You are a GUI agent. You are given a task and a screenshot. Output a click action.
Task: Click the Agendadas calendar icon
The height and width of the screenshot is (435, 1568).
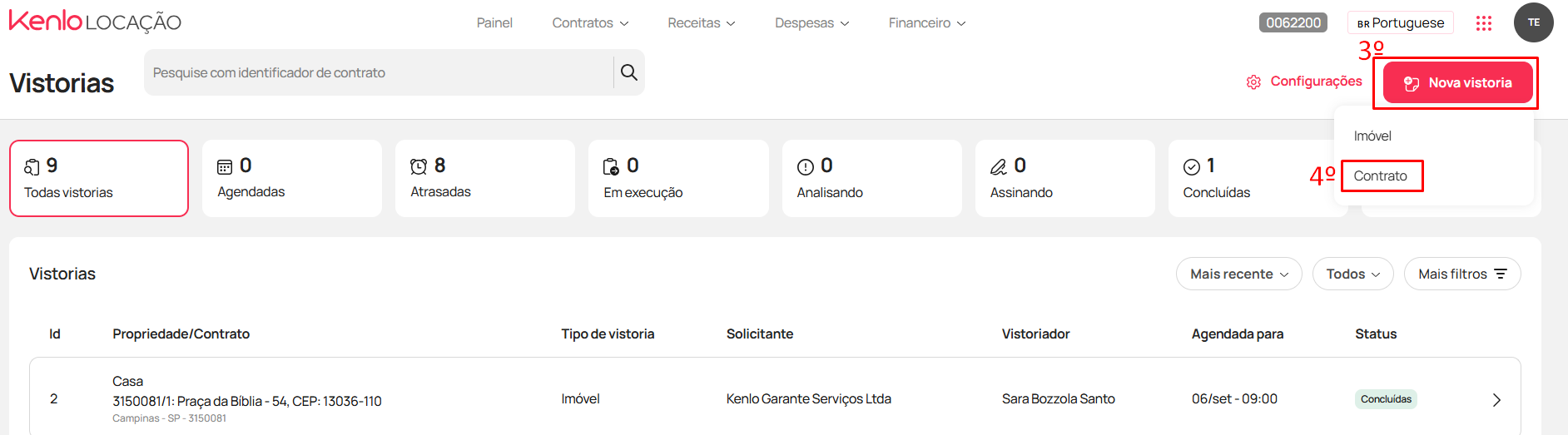[225, 167]
